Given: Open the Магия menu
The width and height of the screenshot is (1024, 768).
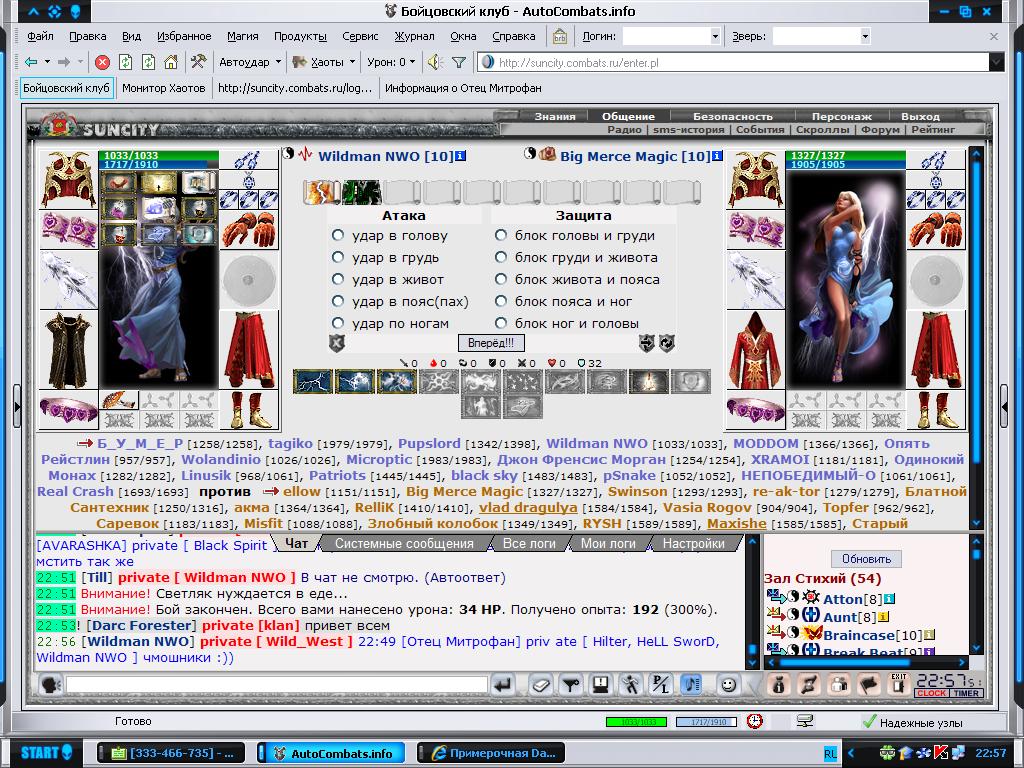Looking at the screenshot, I should point(242,36).
